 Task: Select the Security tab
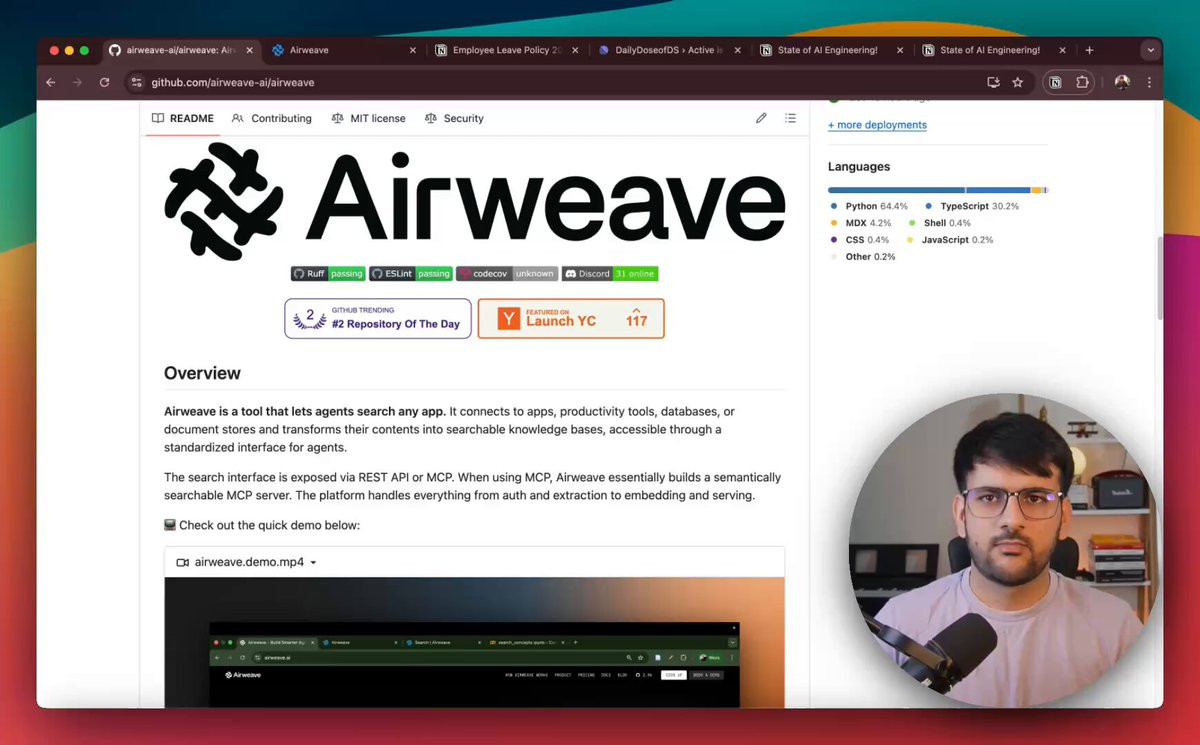click(x=454, y=118)
